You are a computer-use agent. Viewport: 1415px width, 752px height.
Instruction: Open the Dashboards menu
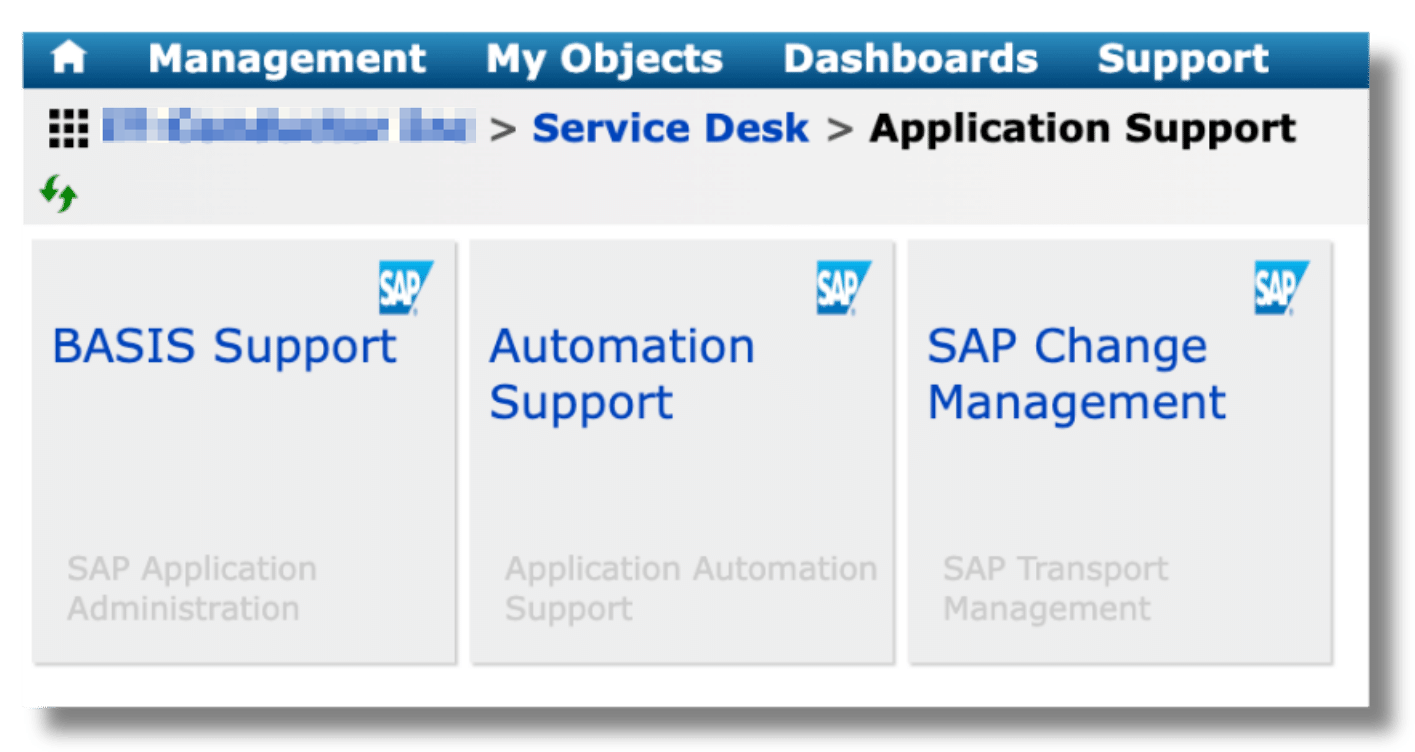pyautogui.click(x=910, y=59)
